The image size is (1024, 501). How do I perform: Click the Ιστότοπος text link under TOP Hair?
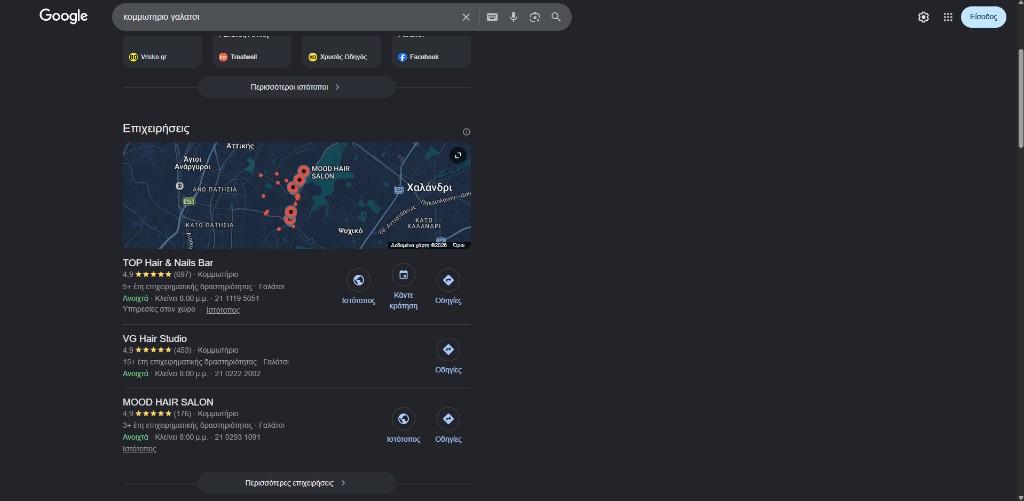tap(223, 310)
